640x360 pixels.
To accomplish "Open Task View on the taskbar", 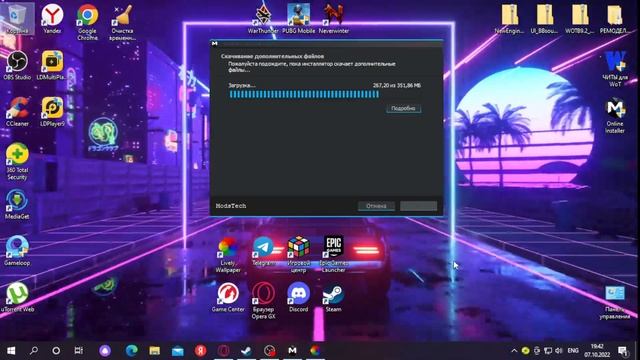I will [x=78, y=351].
